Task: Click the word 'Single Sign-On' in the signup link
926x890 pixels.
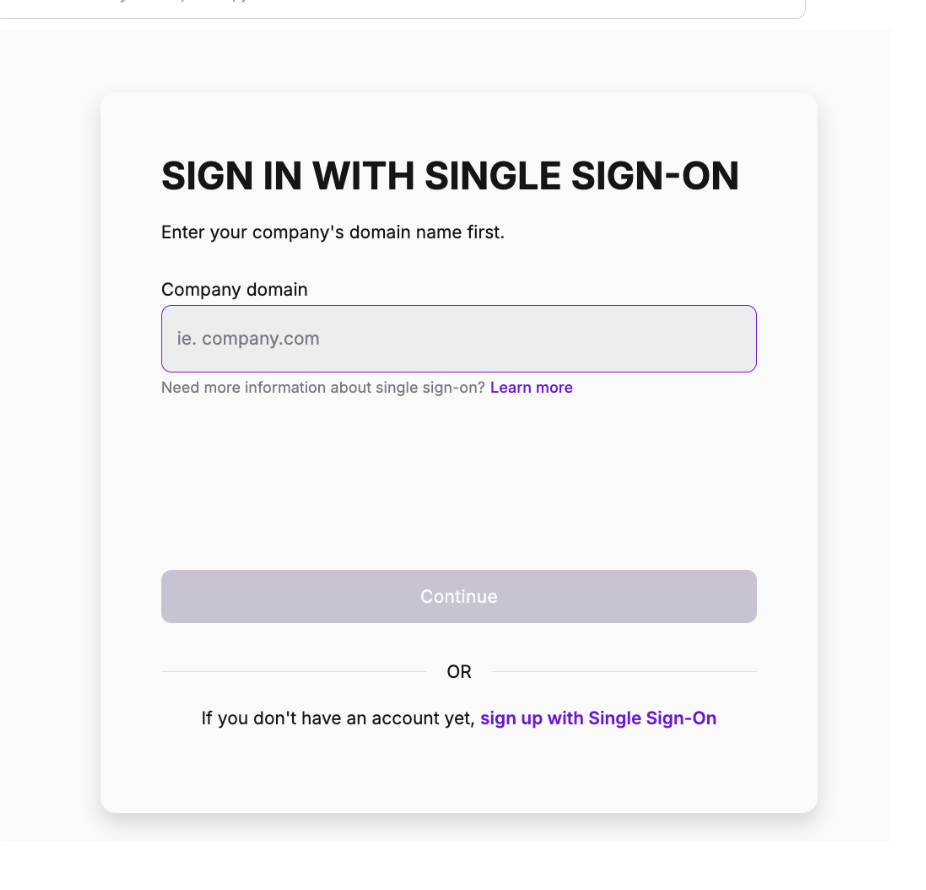Action: [x=652, y=718]
